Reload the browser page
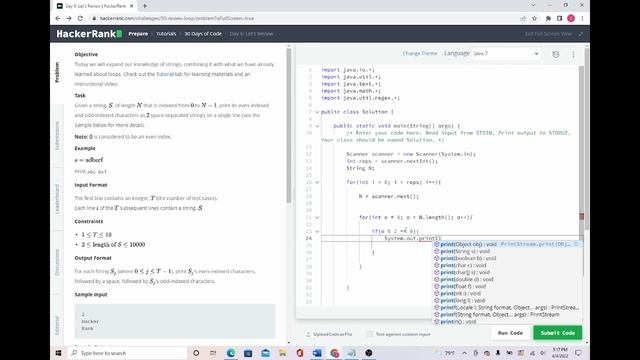 tap(80, 18)
